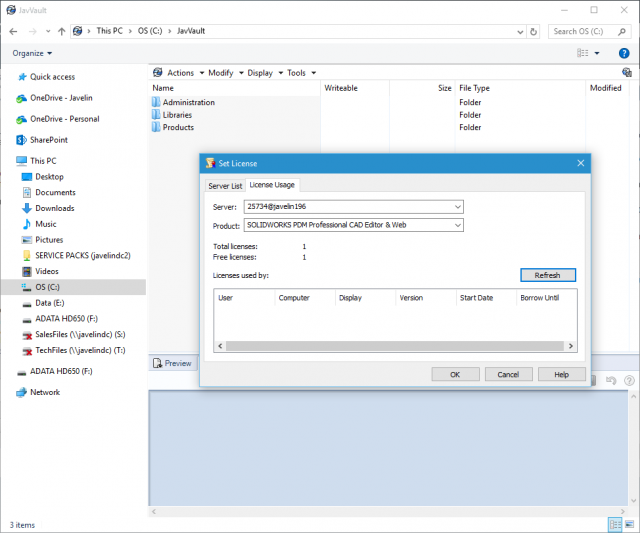Expand the Product dropdown list

coord(458,225)
